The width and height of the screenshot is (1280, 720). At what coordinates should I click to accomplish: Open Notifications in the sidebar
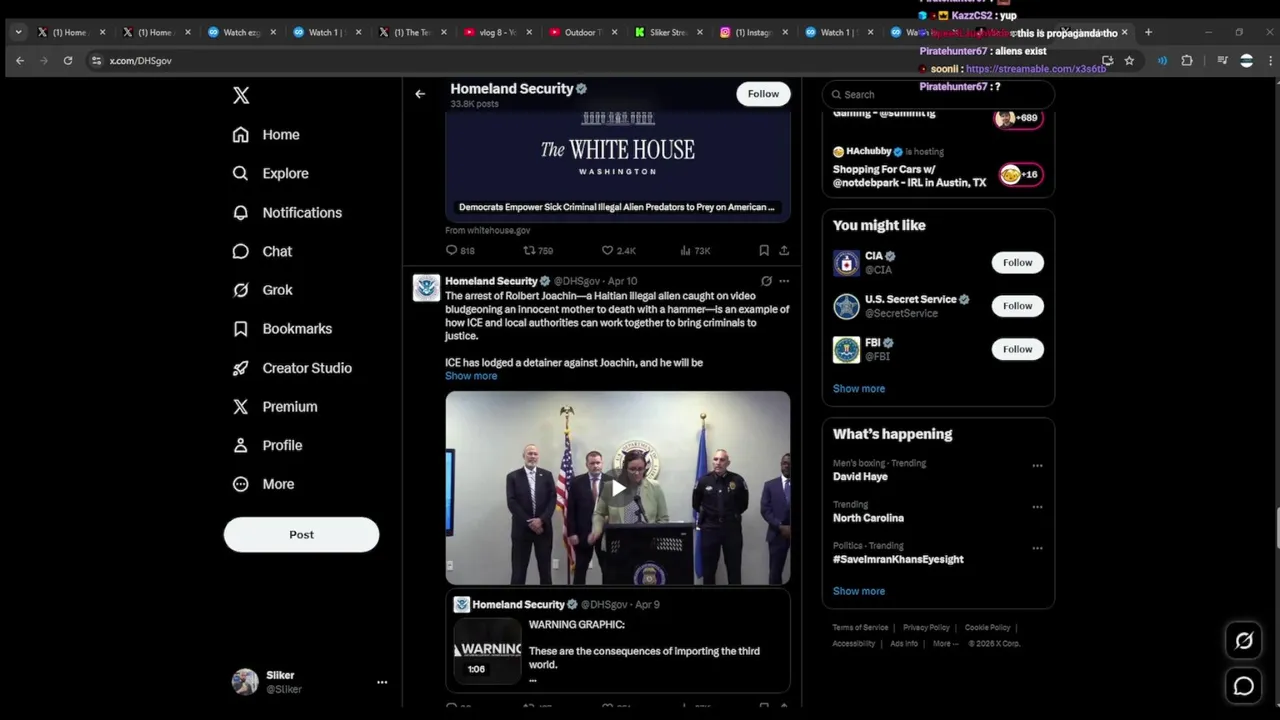(287, 212)
